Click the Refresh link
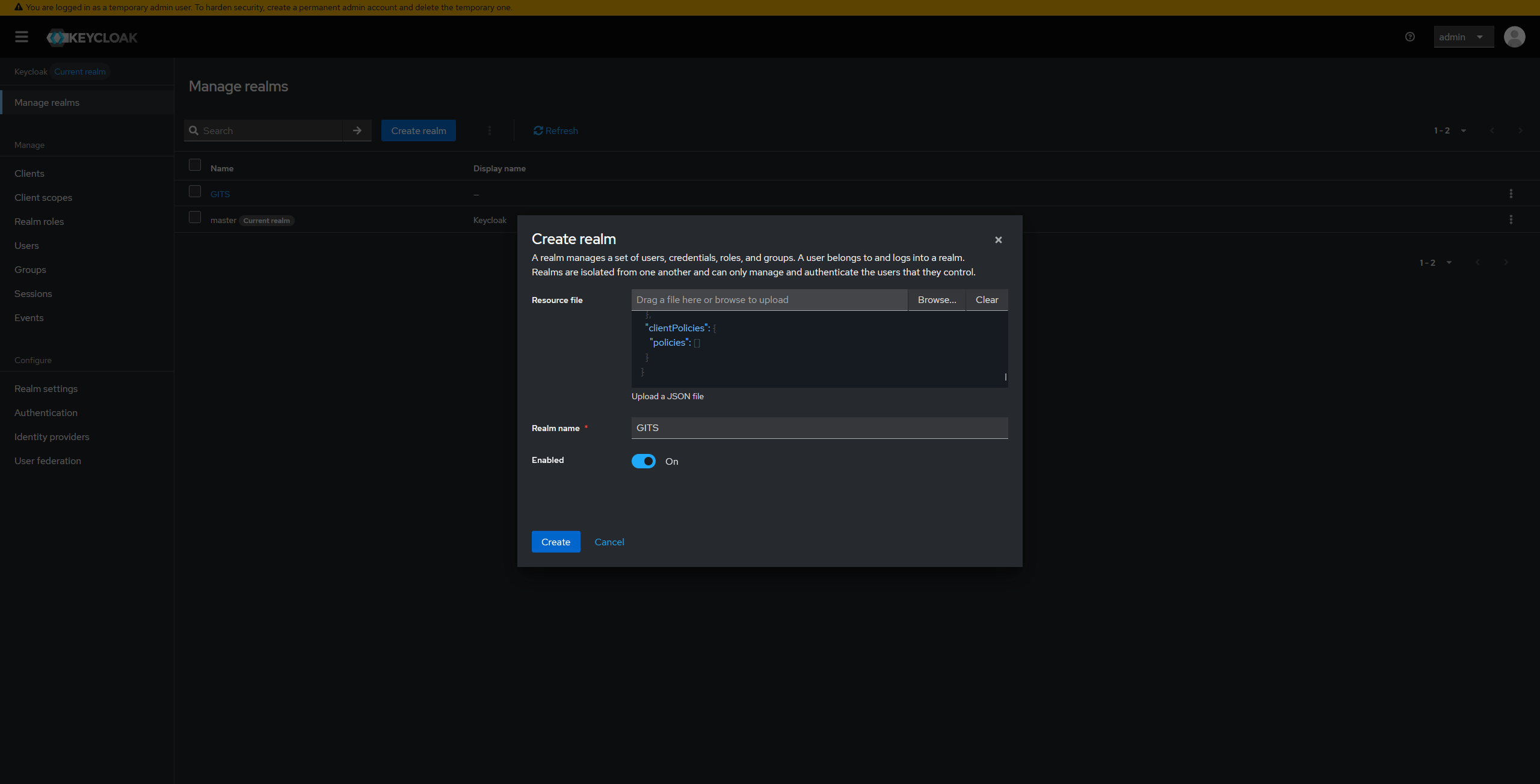 click(555, 130)
